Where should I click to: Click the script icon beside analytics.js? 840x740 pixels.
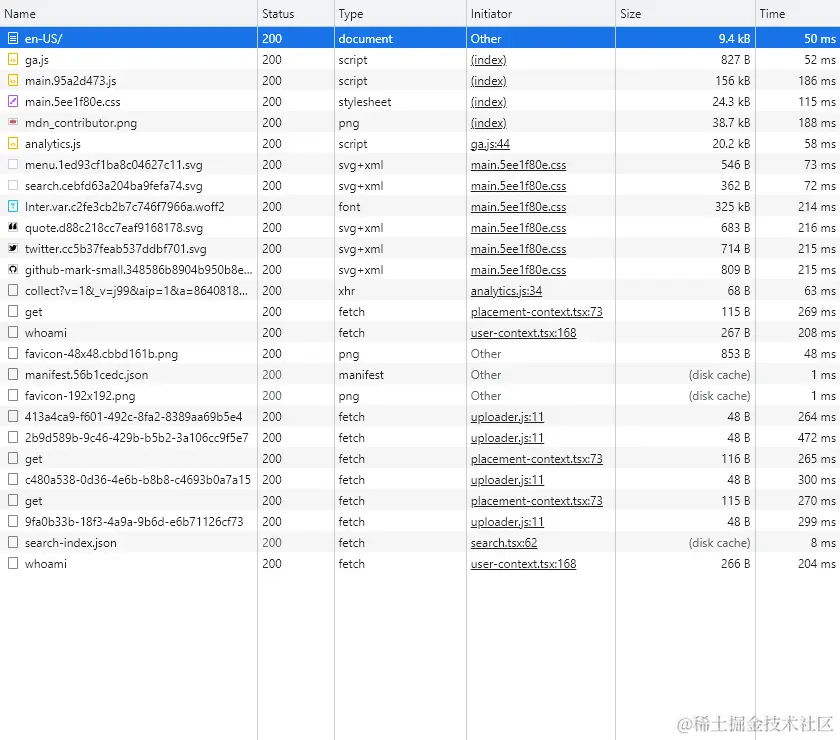point(13,143)
